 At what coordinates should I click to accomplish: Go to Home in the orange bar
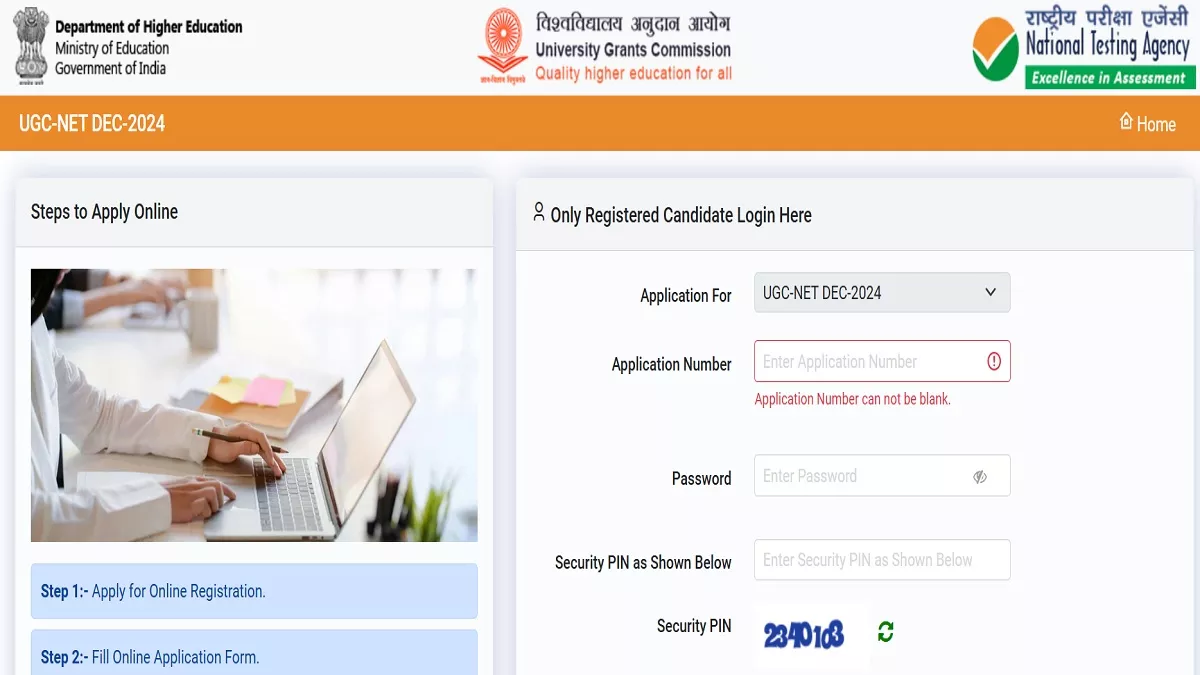1147,123
